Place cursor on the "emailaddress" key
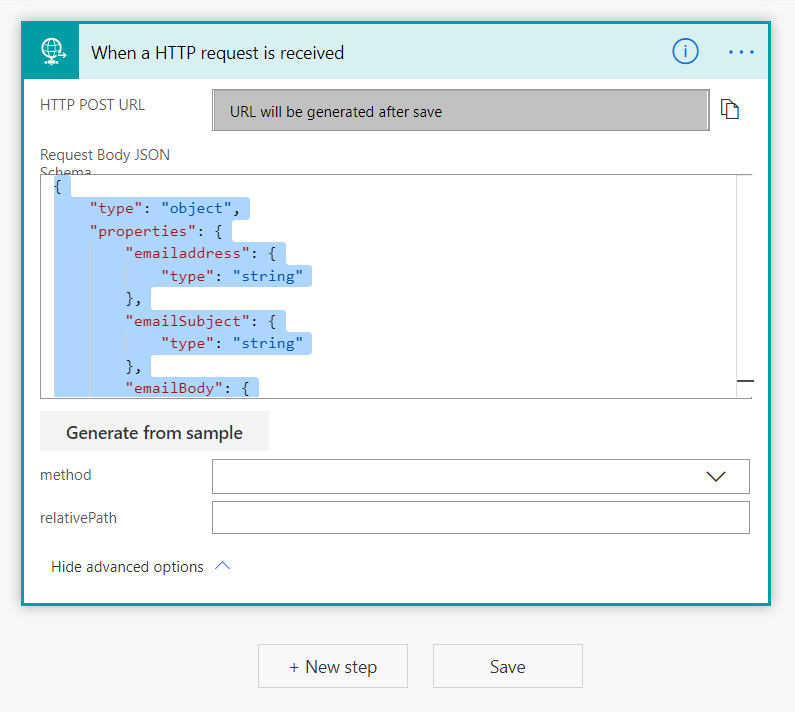795x712 pixels. [x=183, y=254]
